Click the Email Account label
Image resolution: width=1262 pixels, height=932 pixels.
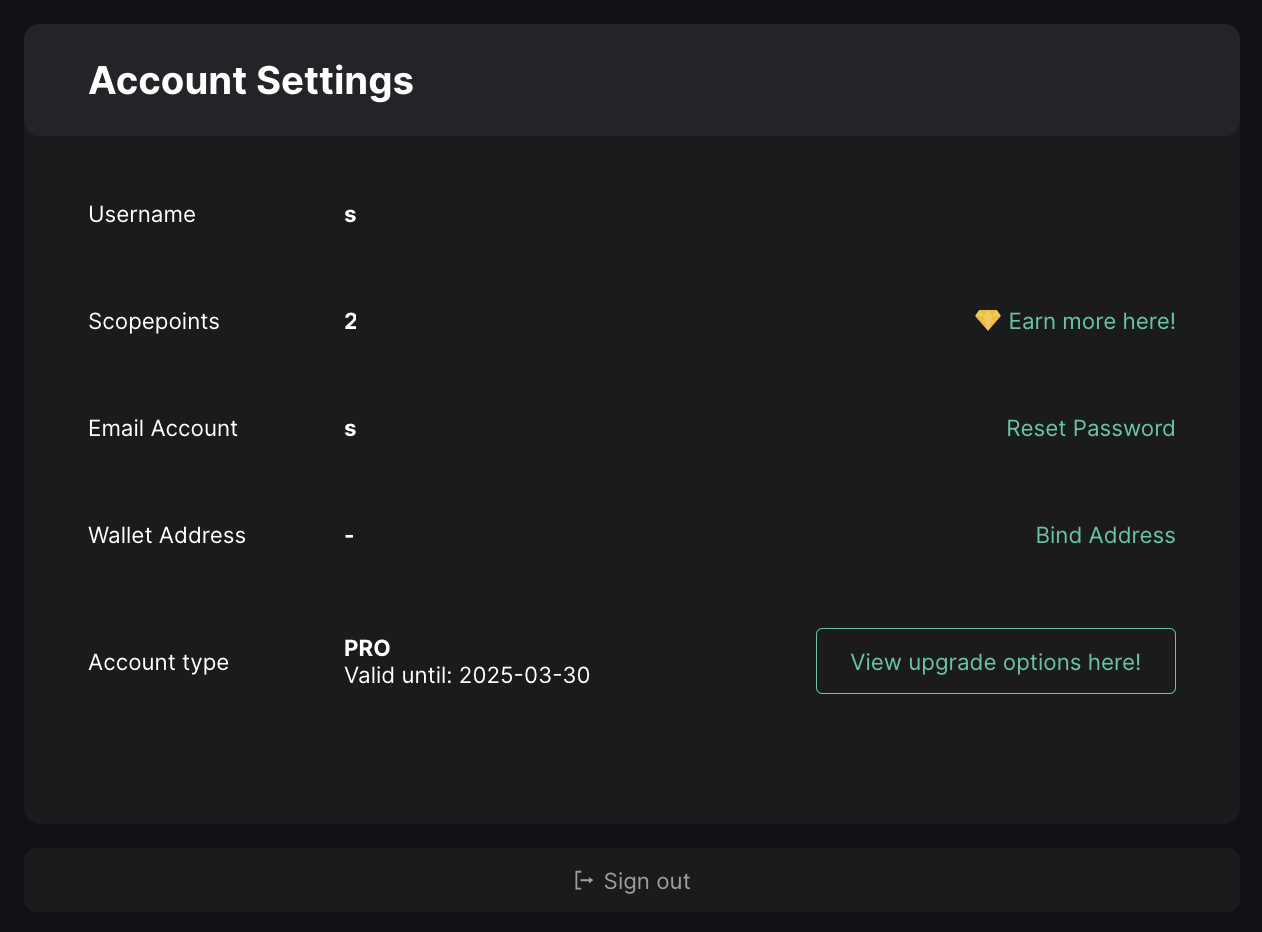163,428
